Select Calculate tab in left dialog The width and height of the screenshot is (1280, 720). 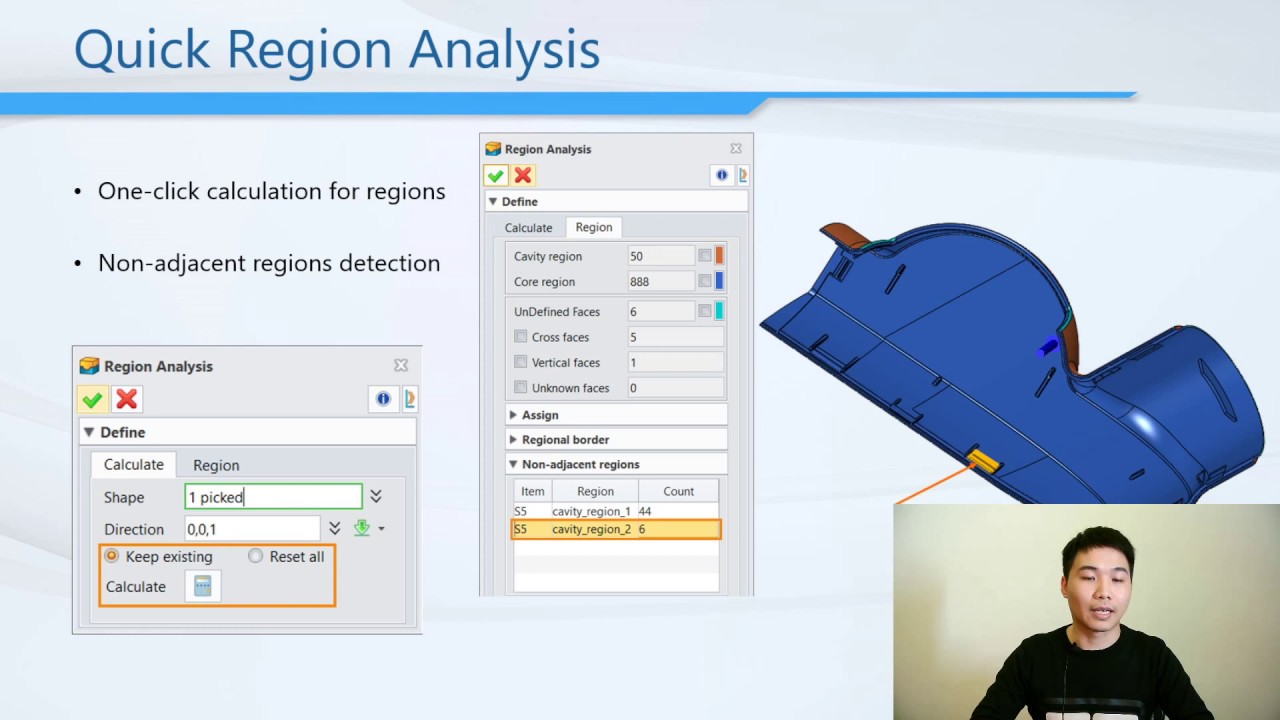[x=134, y=464]
